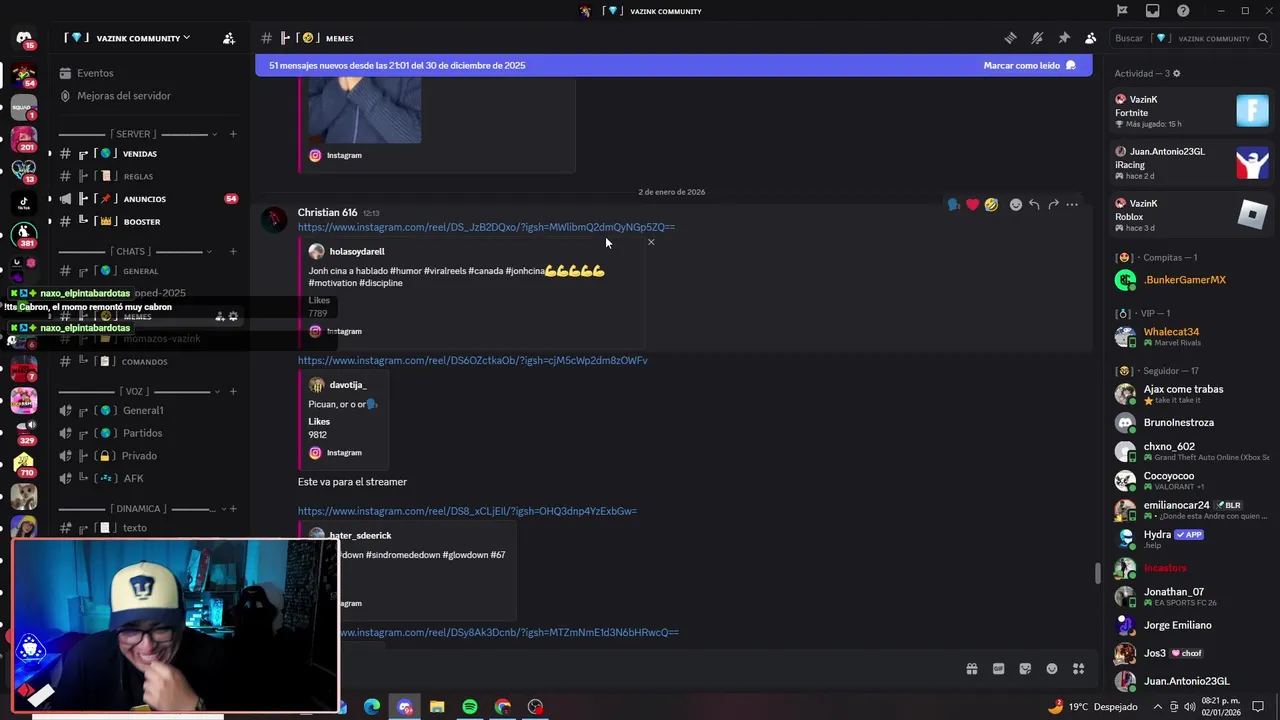Open the top Instagram video thumbnail

364,110
